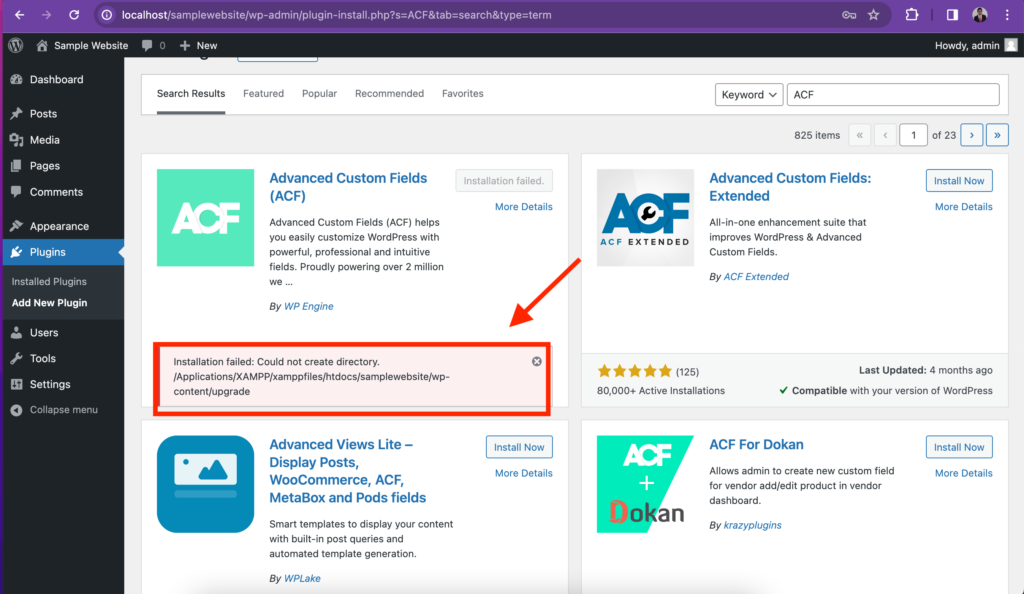This screenshot has width=1024, height=594.
Task: Reload the page with refresh icon
Action: click(74, 14)
